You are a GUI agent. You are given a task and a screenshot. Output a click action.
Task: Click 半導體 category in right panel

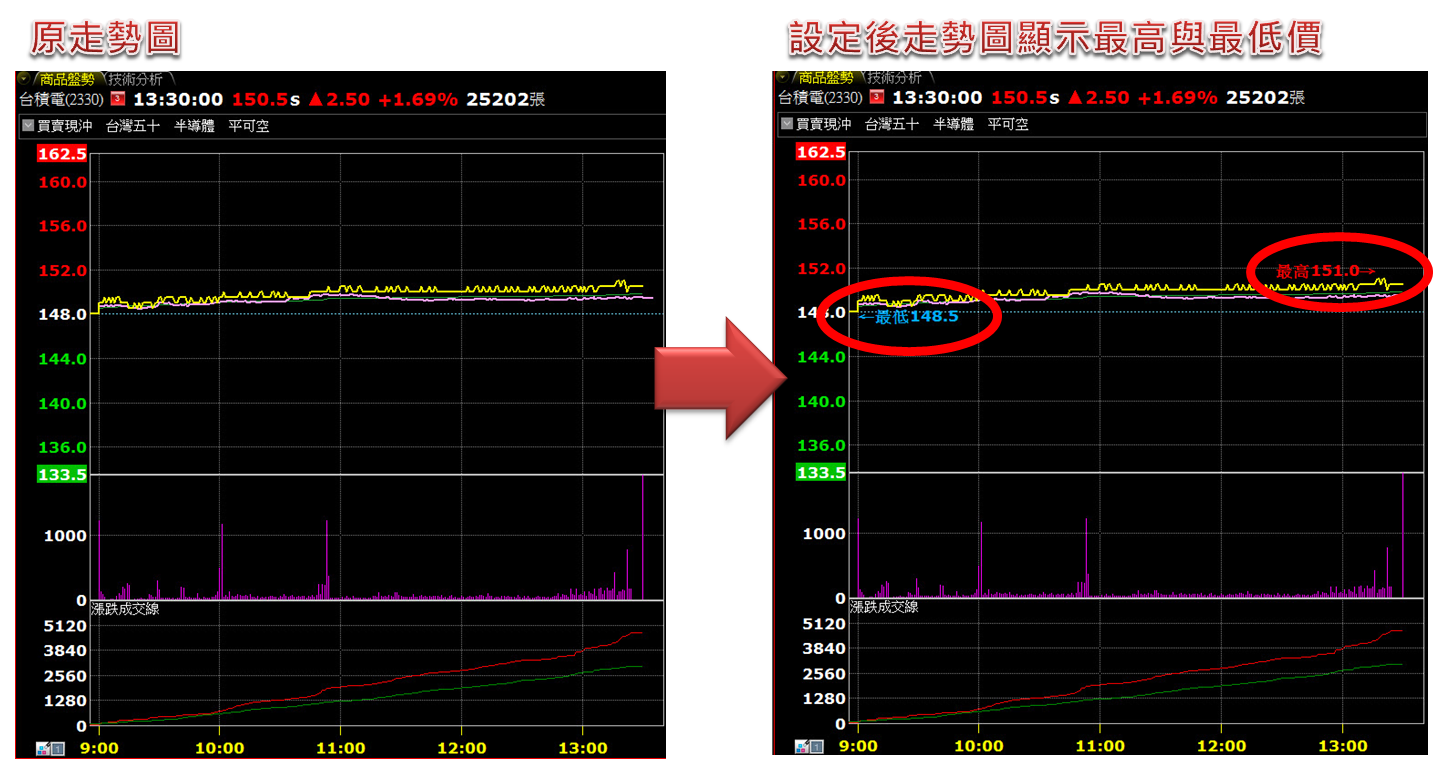tap(953, 125)
